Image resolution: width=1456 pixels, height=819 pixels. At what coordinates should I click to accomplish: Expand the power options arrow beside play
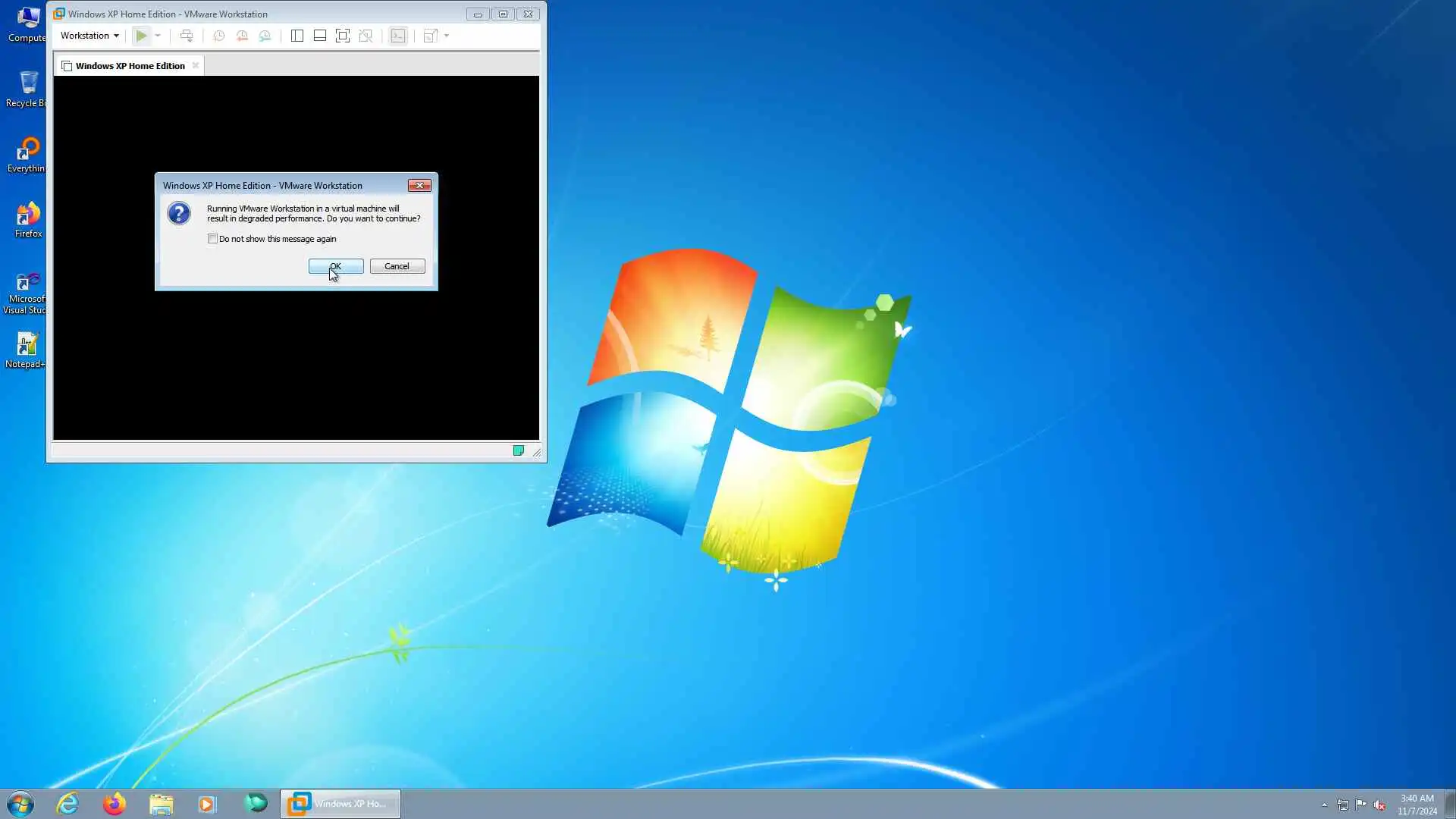click(x=158, y=36)
